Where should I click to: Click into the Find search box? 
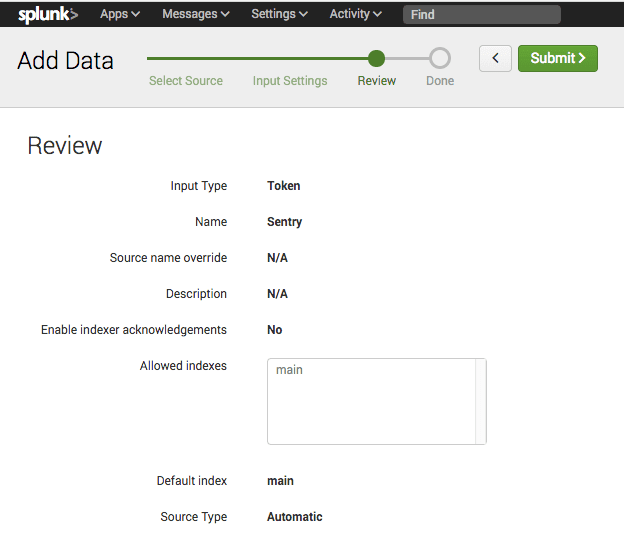tap(481, 14)
